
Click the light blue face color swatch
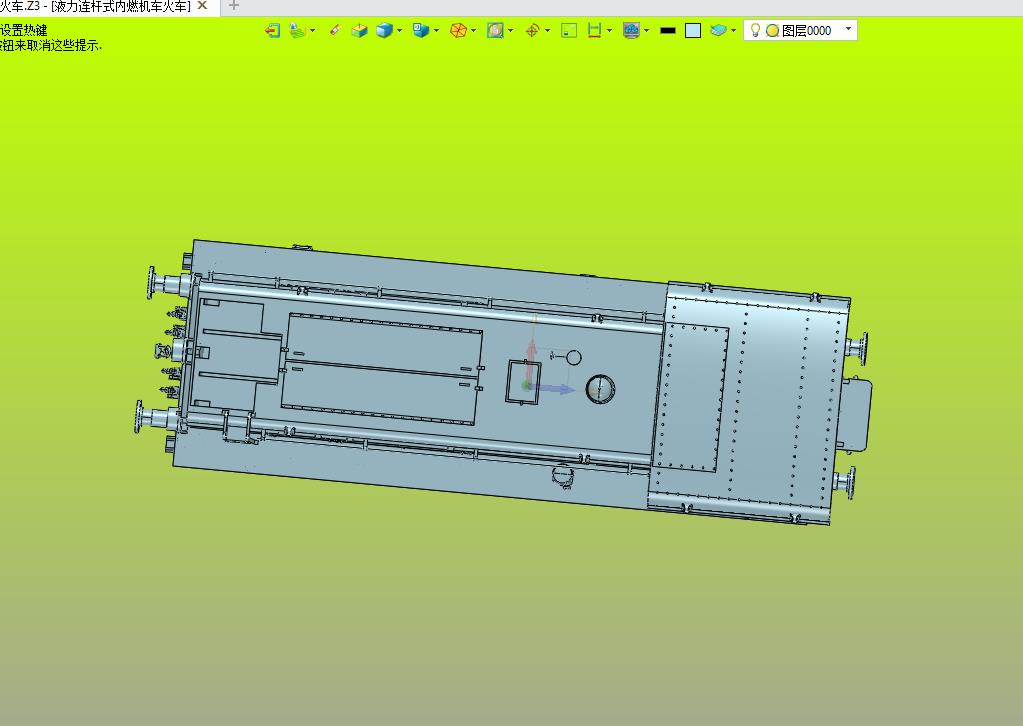693,31
